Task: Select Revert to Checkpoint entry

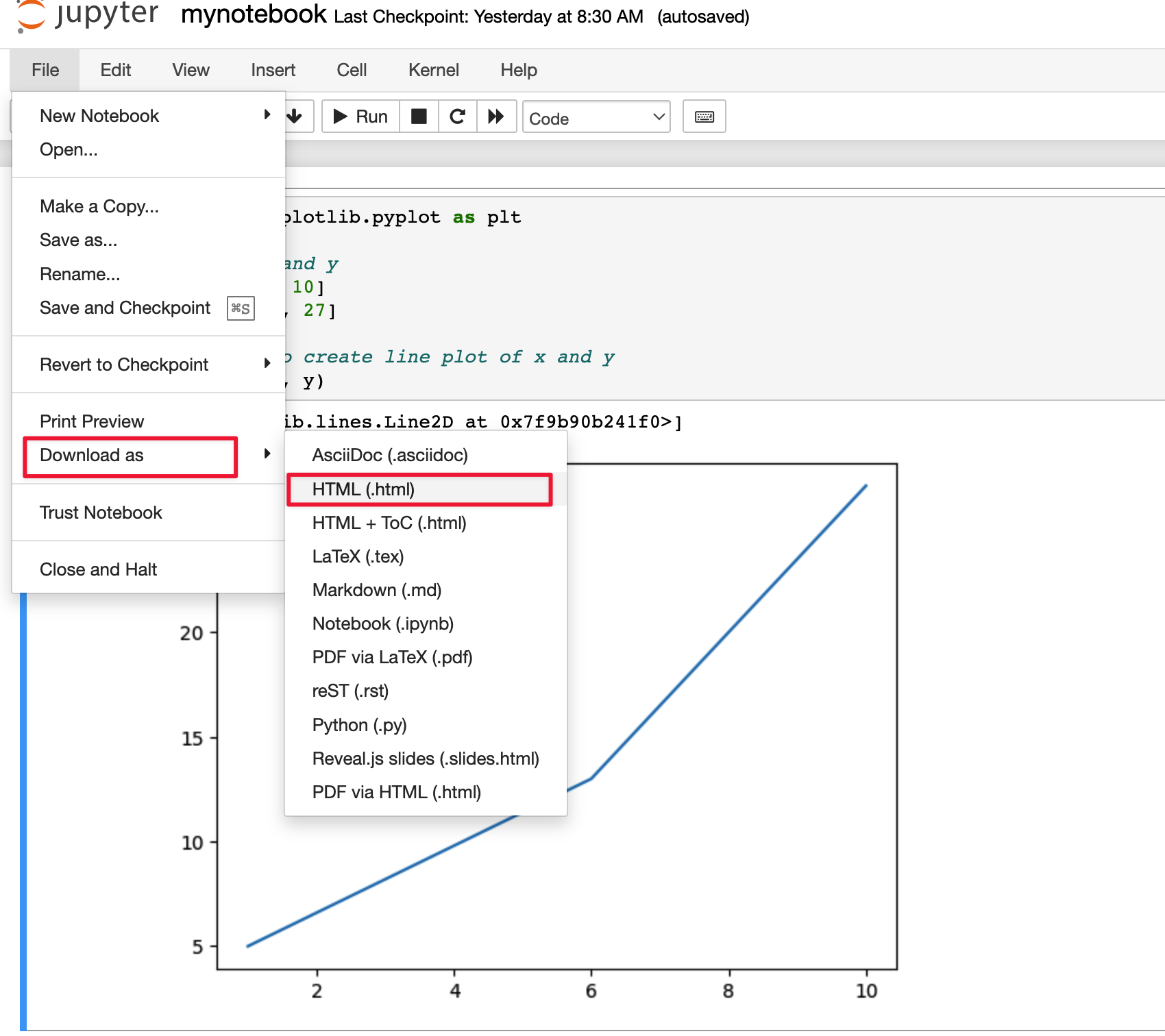Action: [x=148, y=365]
